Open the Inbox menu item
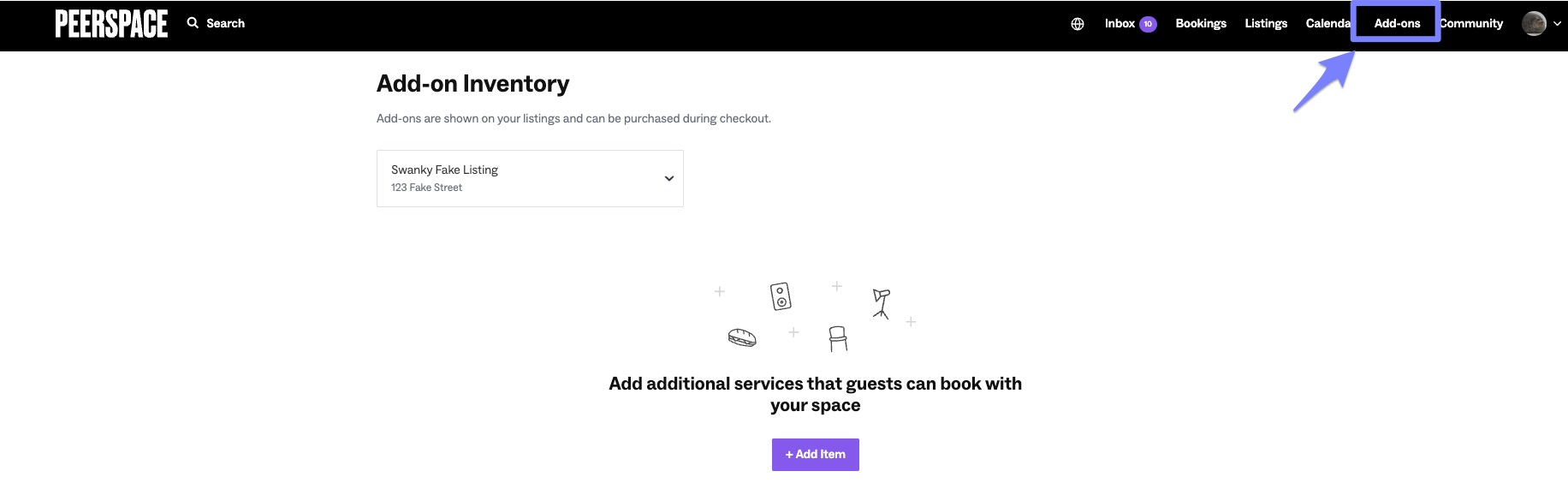The image size is (1568, 489). 1120,24
